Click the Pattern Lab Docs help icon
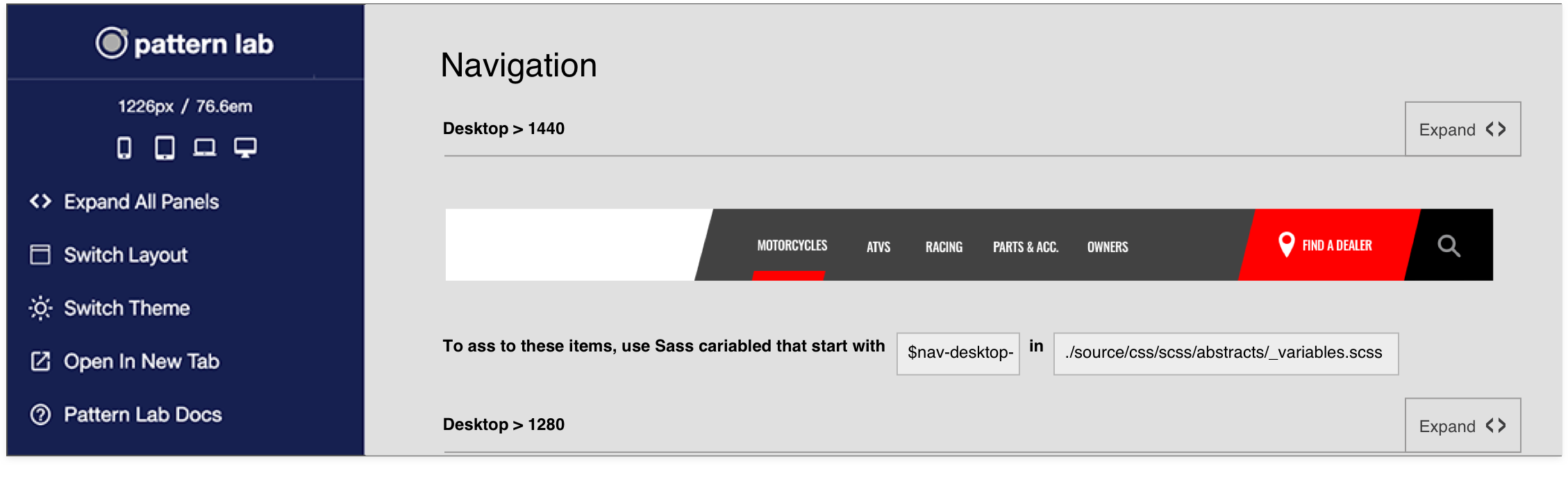This screenshot has width=1568, height=496. coord(41,415)
